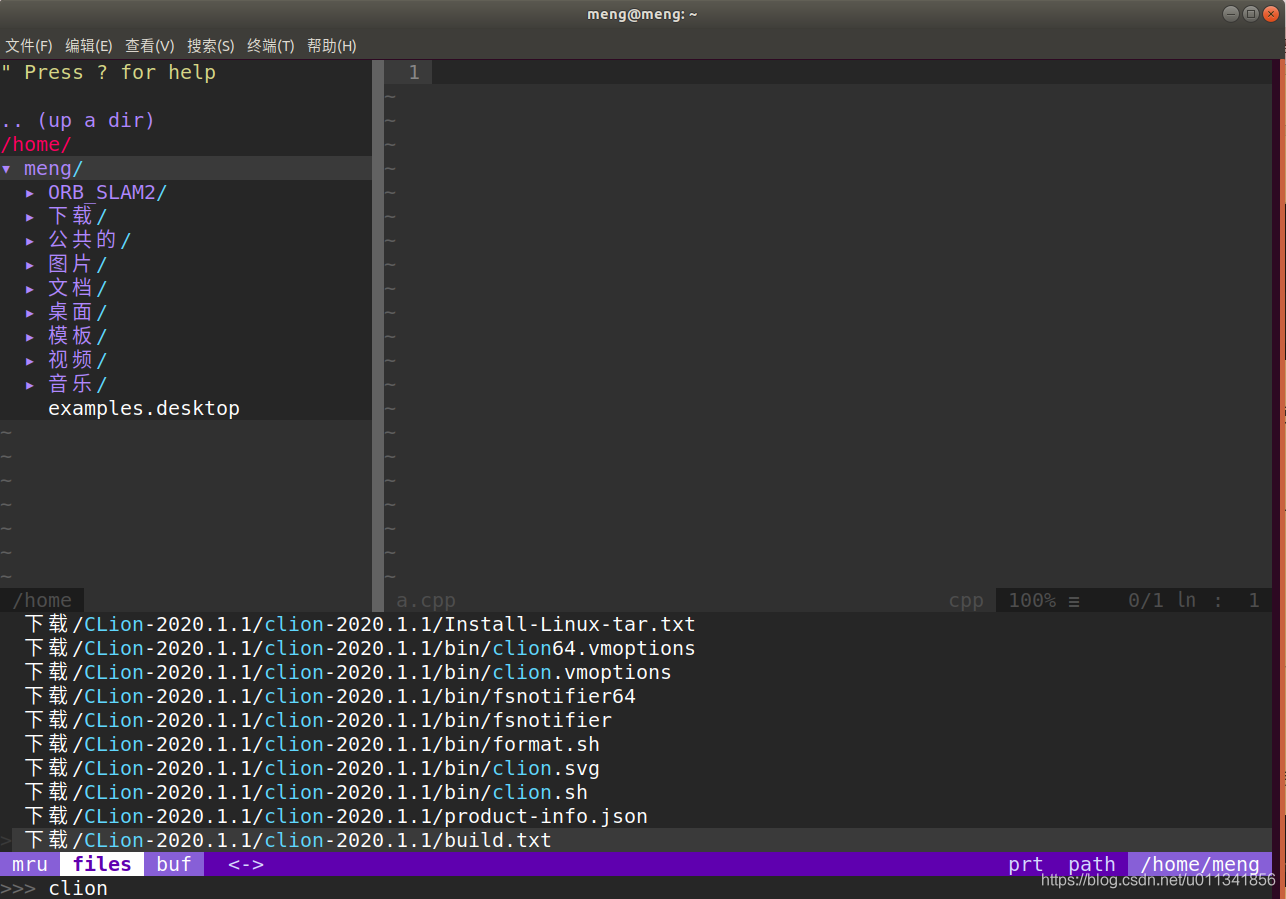Click line number 1 in editor
The width and height of the screenshot is (1286, 899).
pos(414,72)
